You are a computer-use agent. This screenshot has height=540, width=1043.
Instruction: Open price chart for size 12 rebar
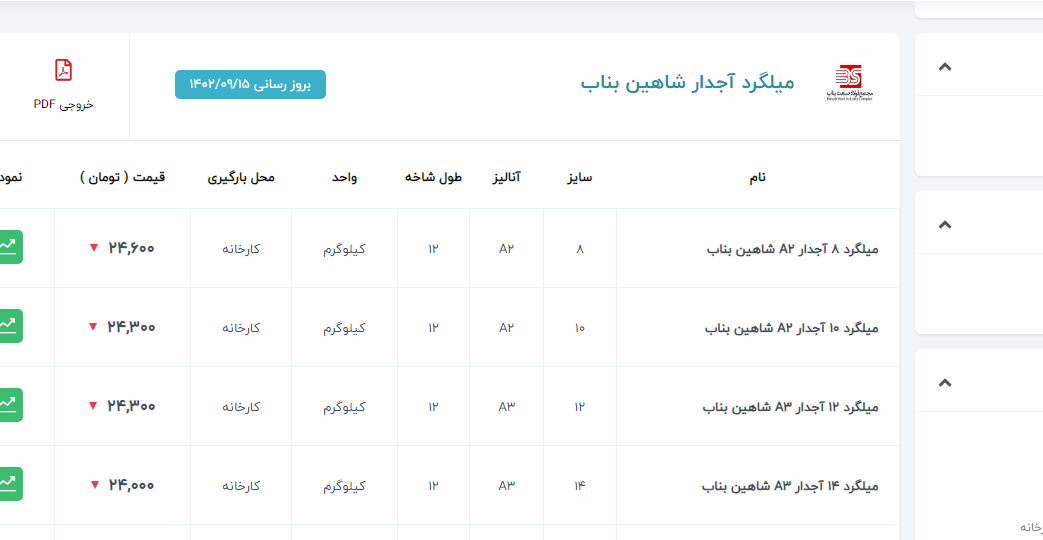(x=9, y=405)
